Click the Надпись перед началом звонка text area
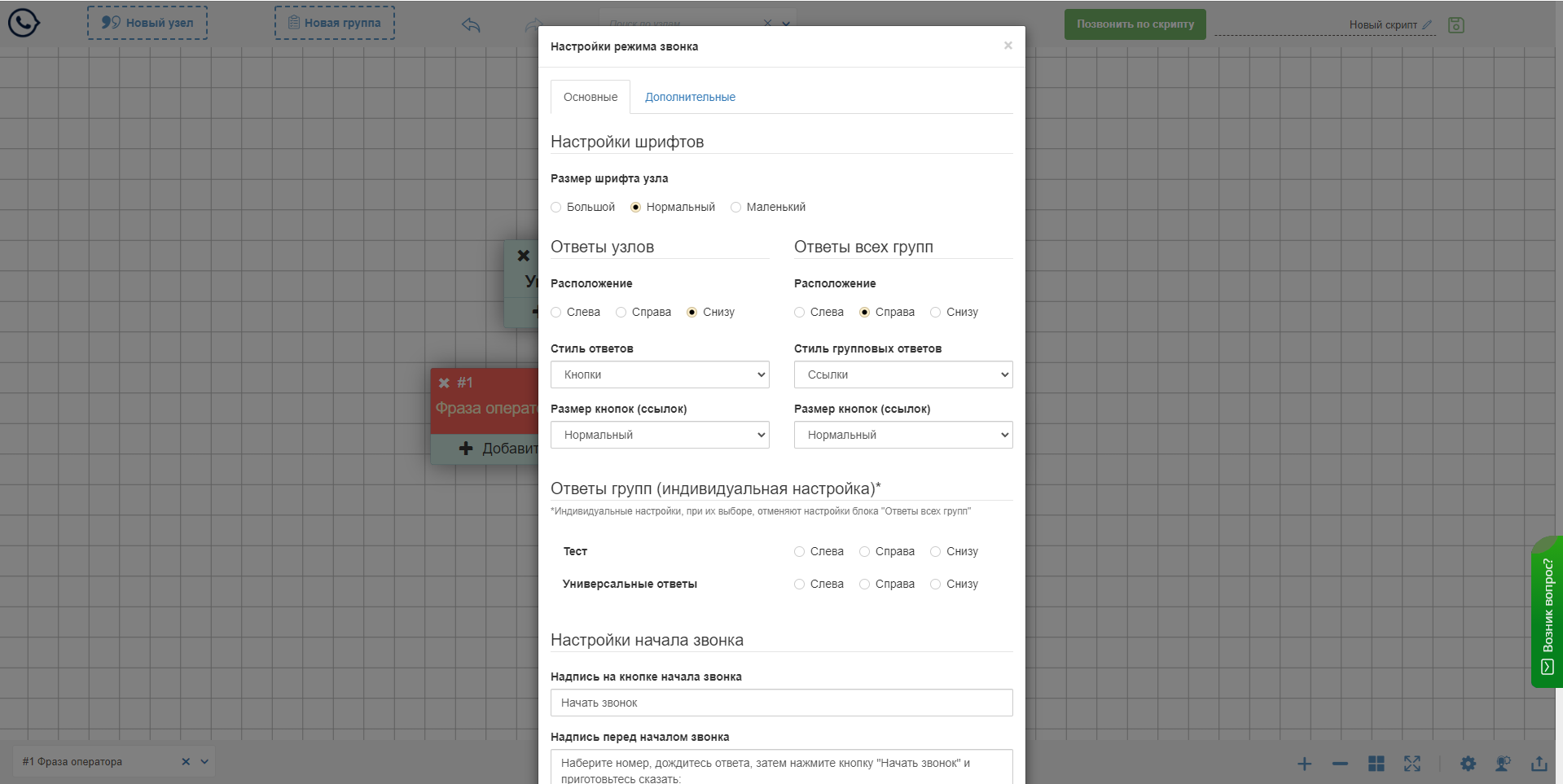This screenshot has width=1563, height=784. (781, 767)
